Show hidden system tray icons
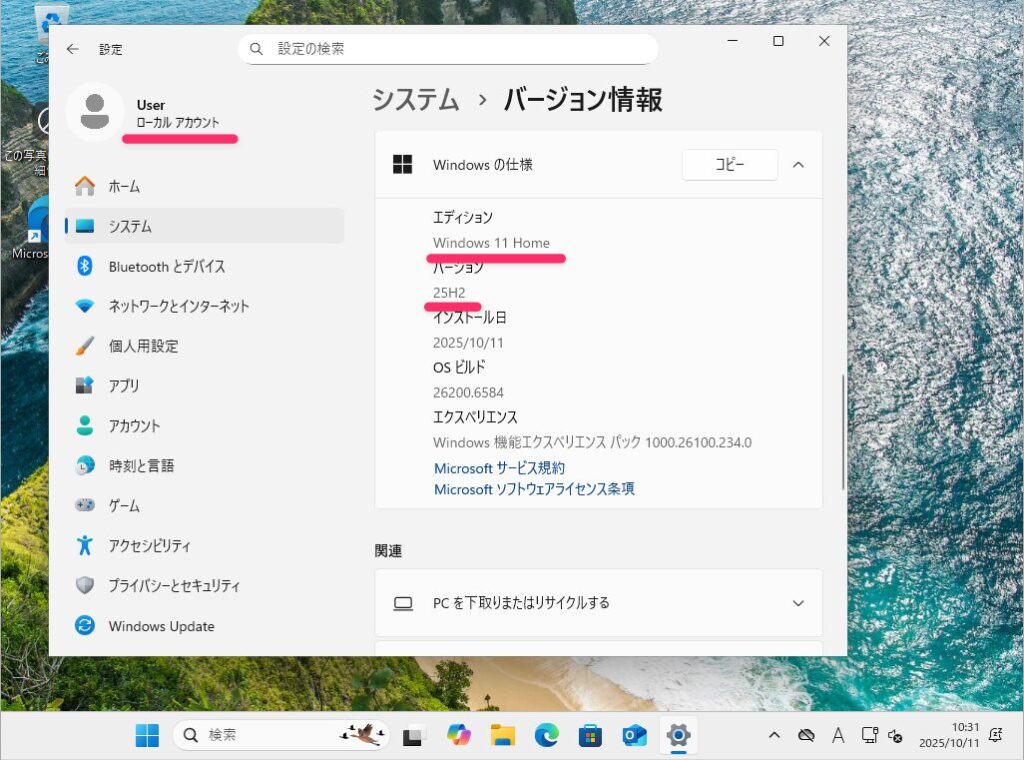 773,736
